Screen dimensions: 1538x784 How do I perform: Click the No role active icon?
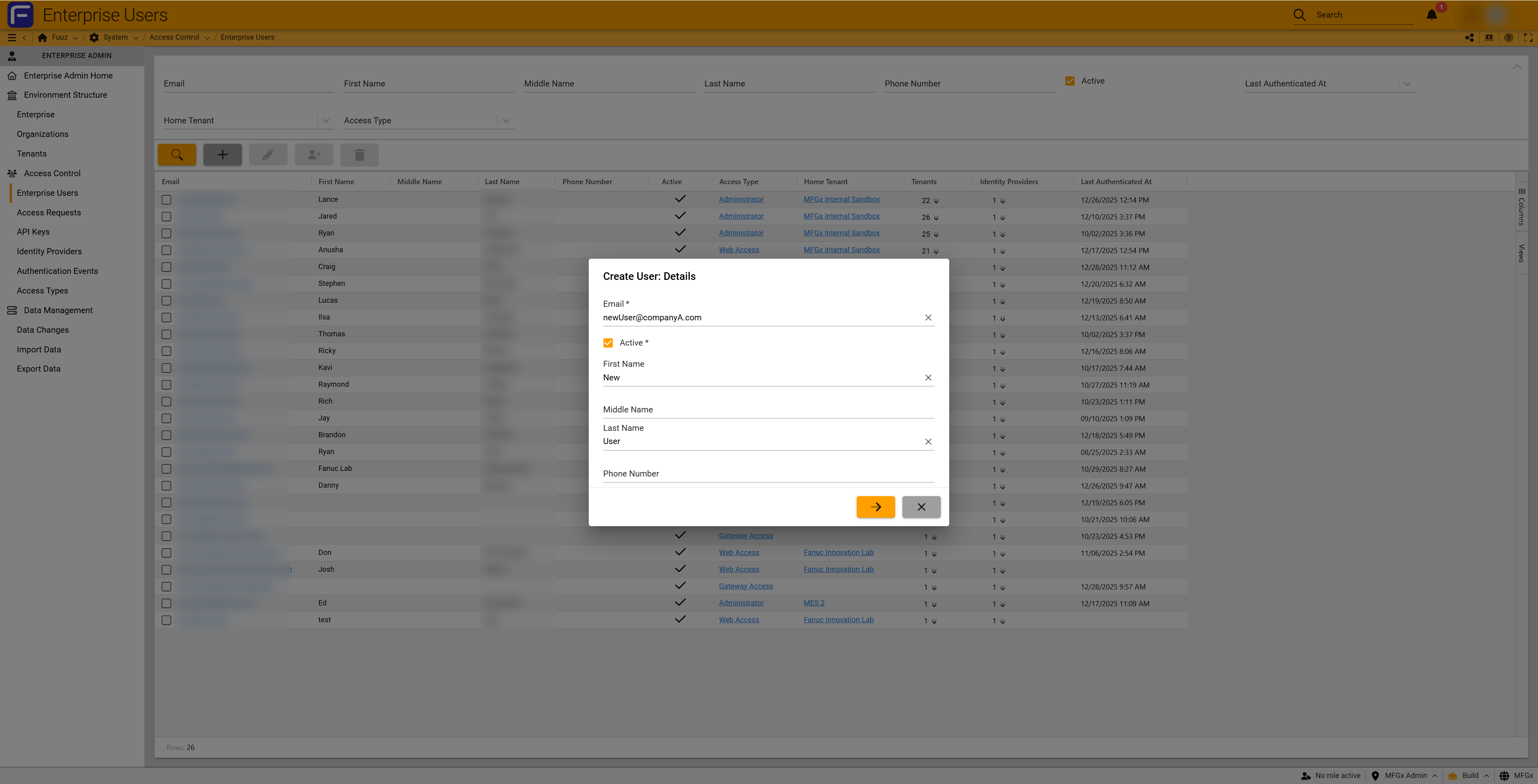[1306, 776]
